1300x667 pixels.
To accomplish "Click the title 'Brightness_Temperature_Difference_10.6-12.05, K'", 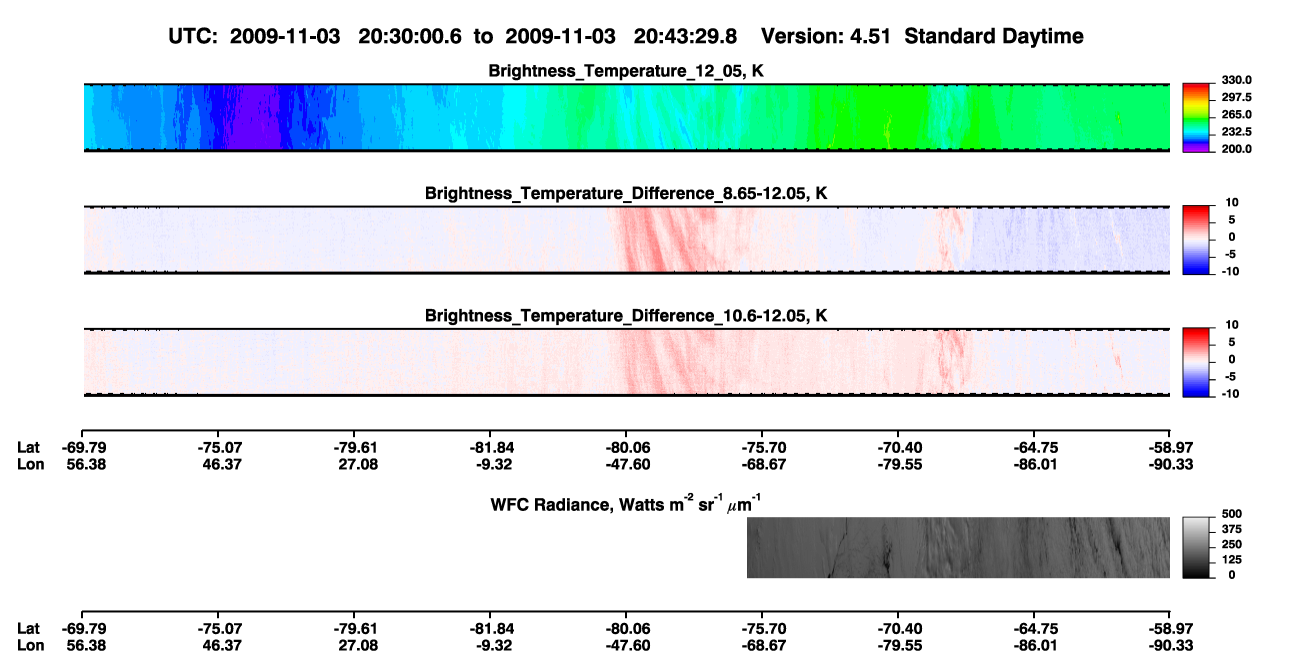I will (x=626, y=316).
